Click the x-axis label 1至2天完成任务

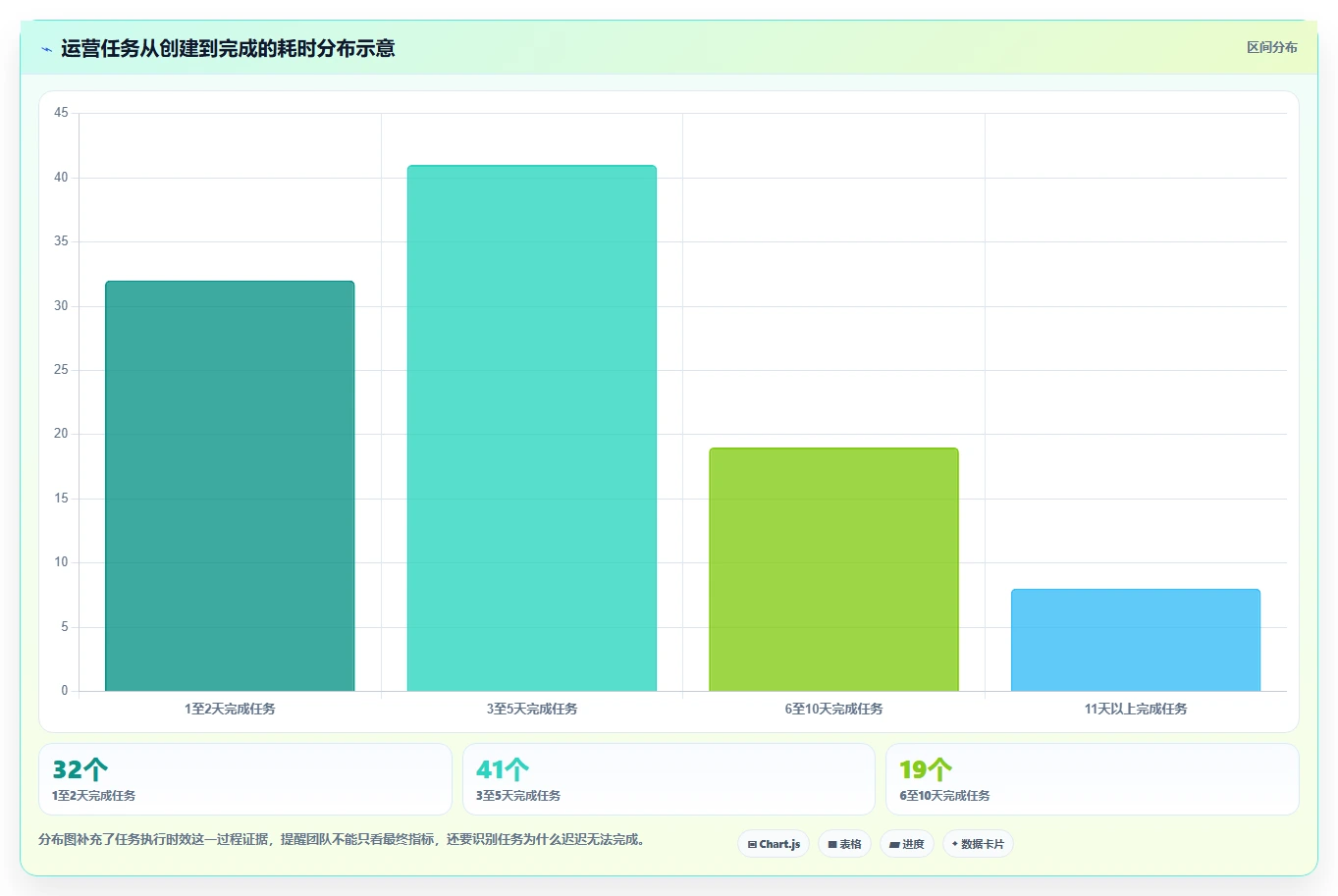(230, 709)
